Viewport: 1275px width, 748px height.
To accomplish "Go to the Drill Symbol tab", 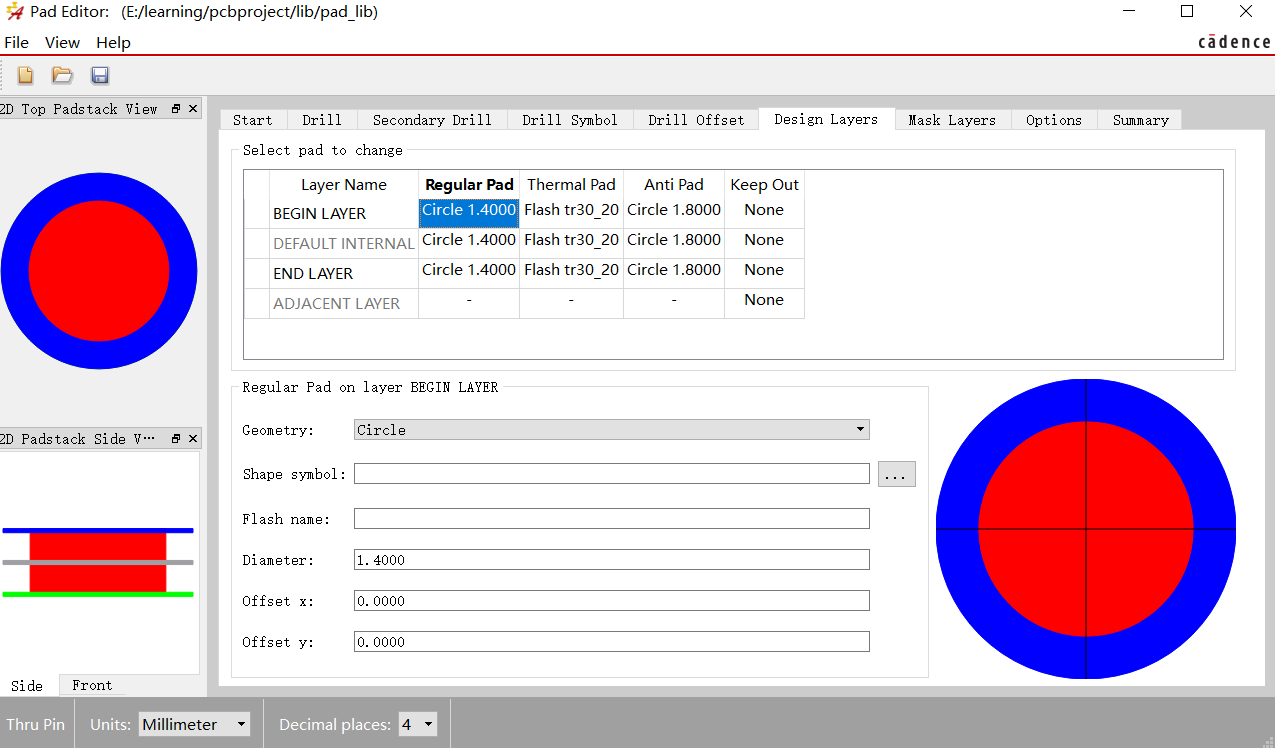I will [x=570, y=120].
